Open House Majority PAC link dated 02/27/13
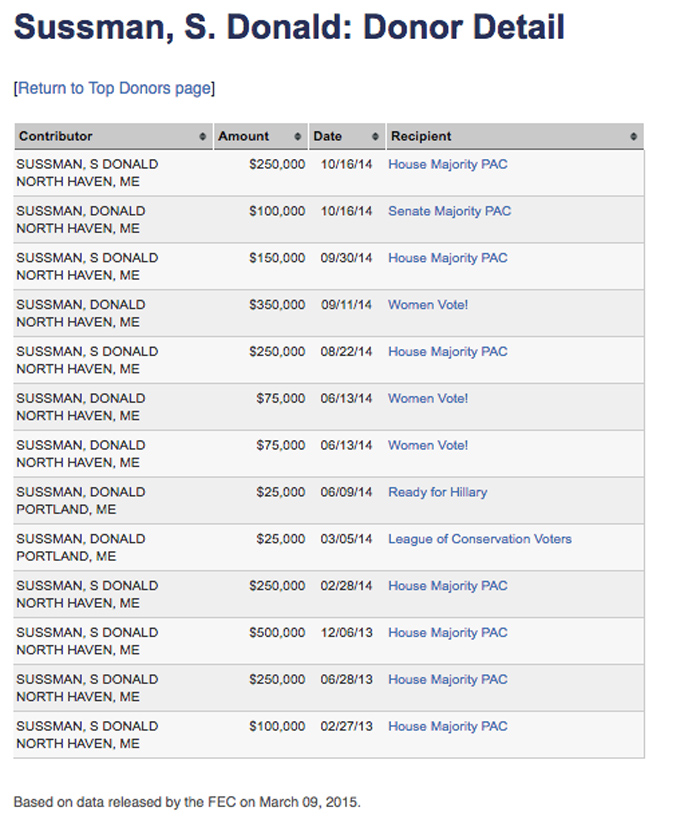The width and height of the screenshot is (700, 827). tap(447, 726)
